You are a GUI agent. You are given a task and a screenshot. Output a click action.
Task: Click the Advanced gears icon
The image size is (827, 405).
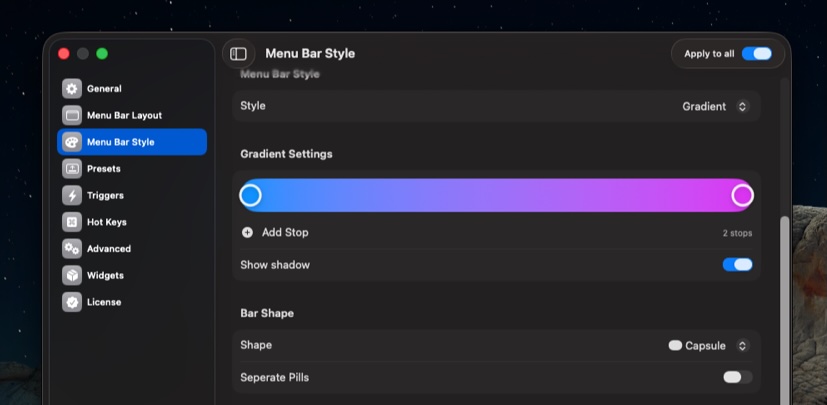point(72,249)
